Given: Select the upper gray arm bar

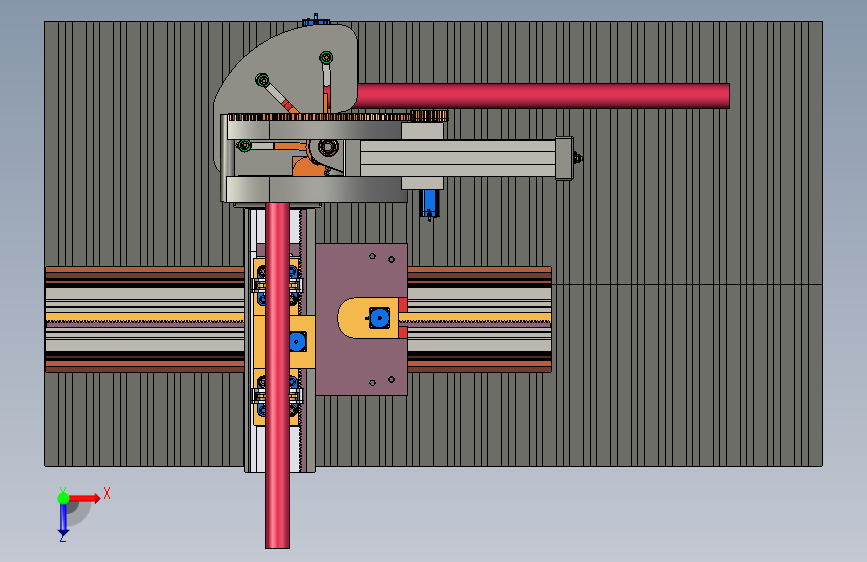Looking at the screenshot, I should [x=314, y=131].
